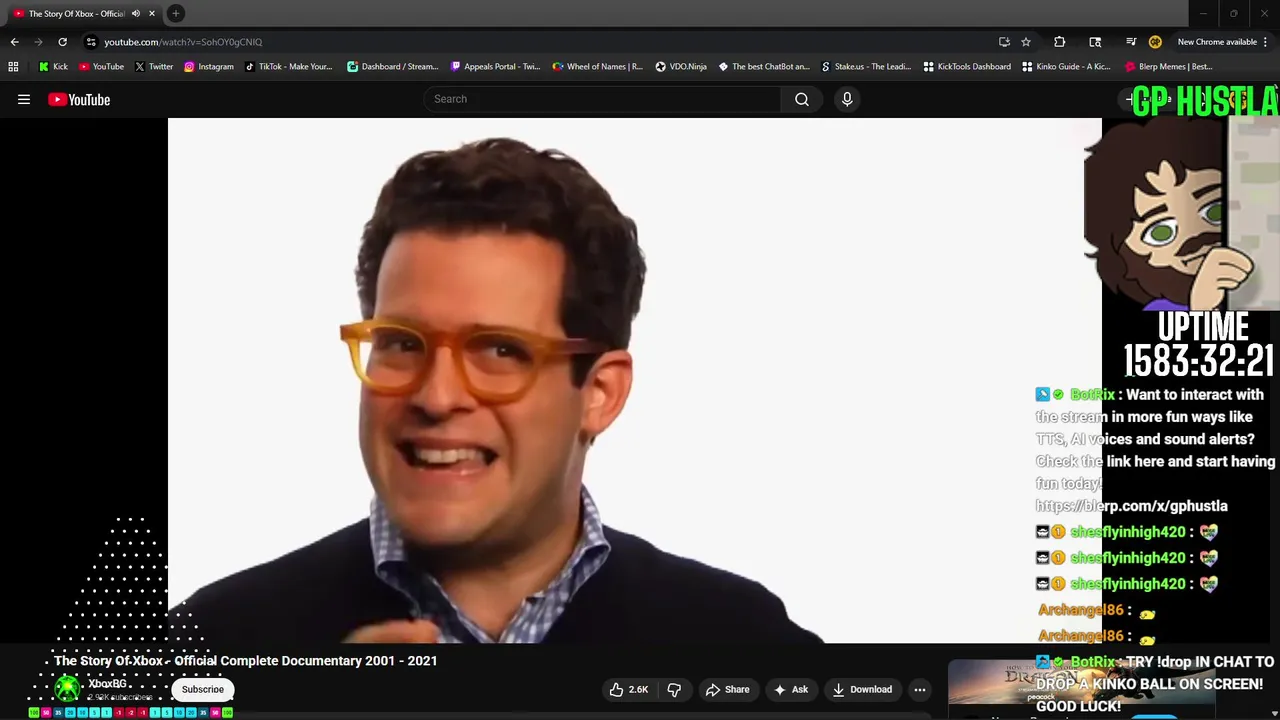The width and height of the screenshot is (1280, 720).
Task: Start voice search with the microphone icon
Action: coord(847,99)
